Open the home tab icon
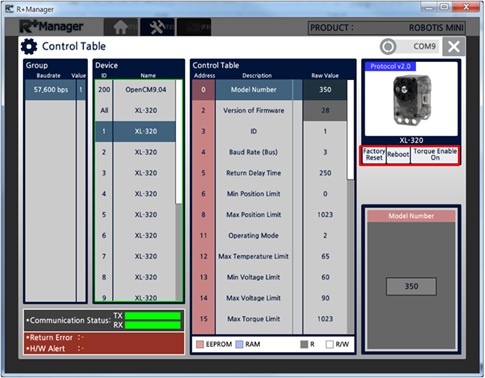The height and width of the screenshot is (378, 485). [x=121, y=27]
